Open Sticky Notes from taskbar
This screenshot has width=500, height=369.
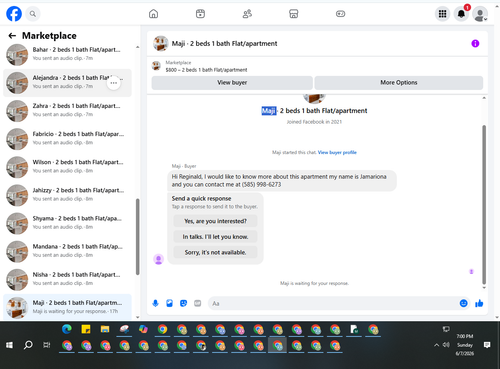86,329
